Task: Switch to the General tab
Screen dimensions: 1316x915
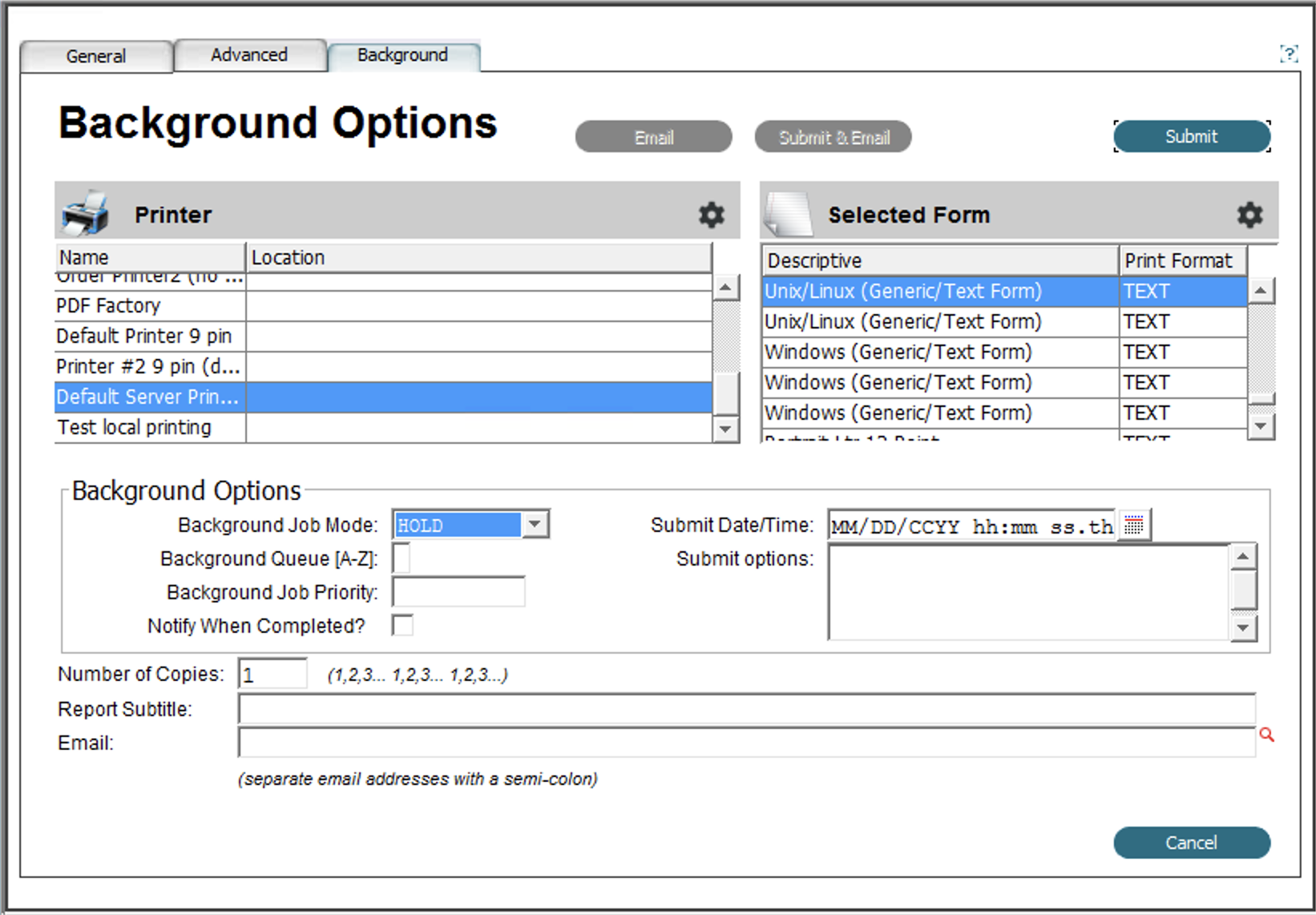Action: pyautogui.click(x=96, y=56)
